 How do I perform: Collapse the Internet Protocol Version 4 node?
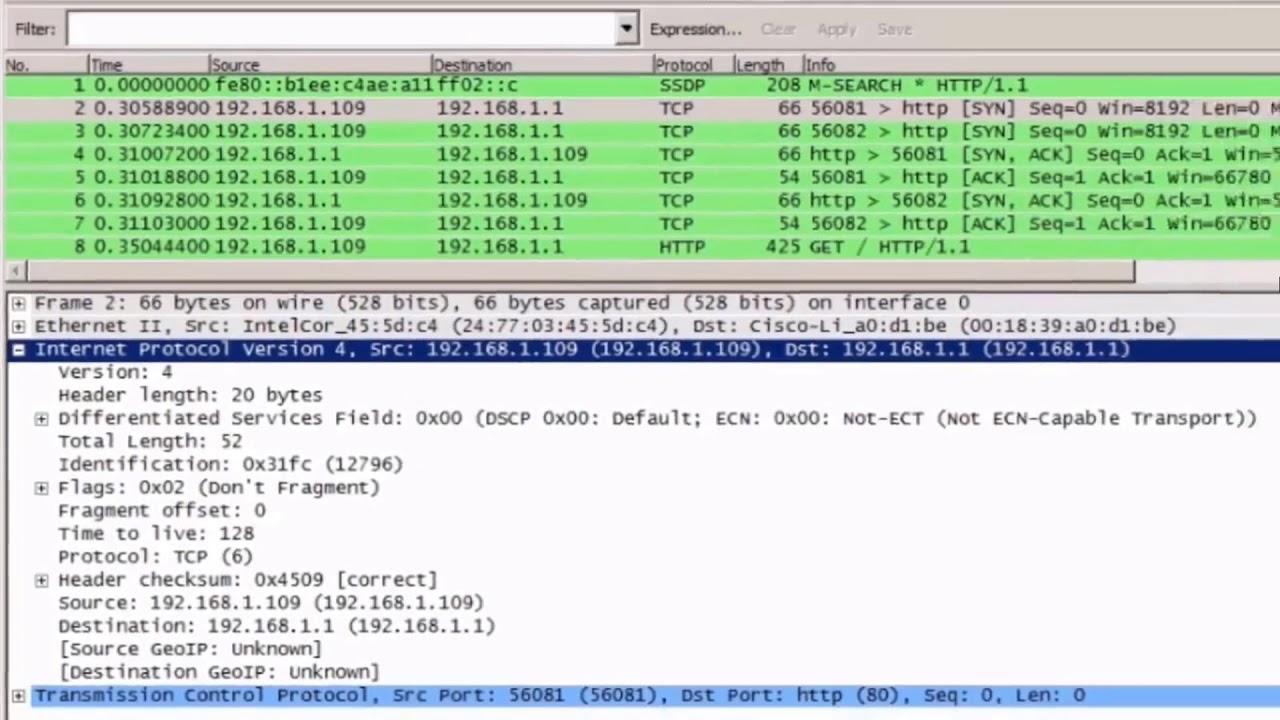pyautogui.click(x=18, y=349)
